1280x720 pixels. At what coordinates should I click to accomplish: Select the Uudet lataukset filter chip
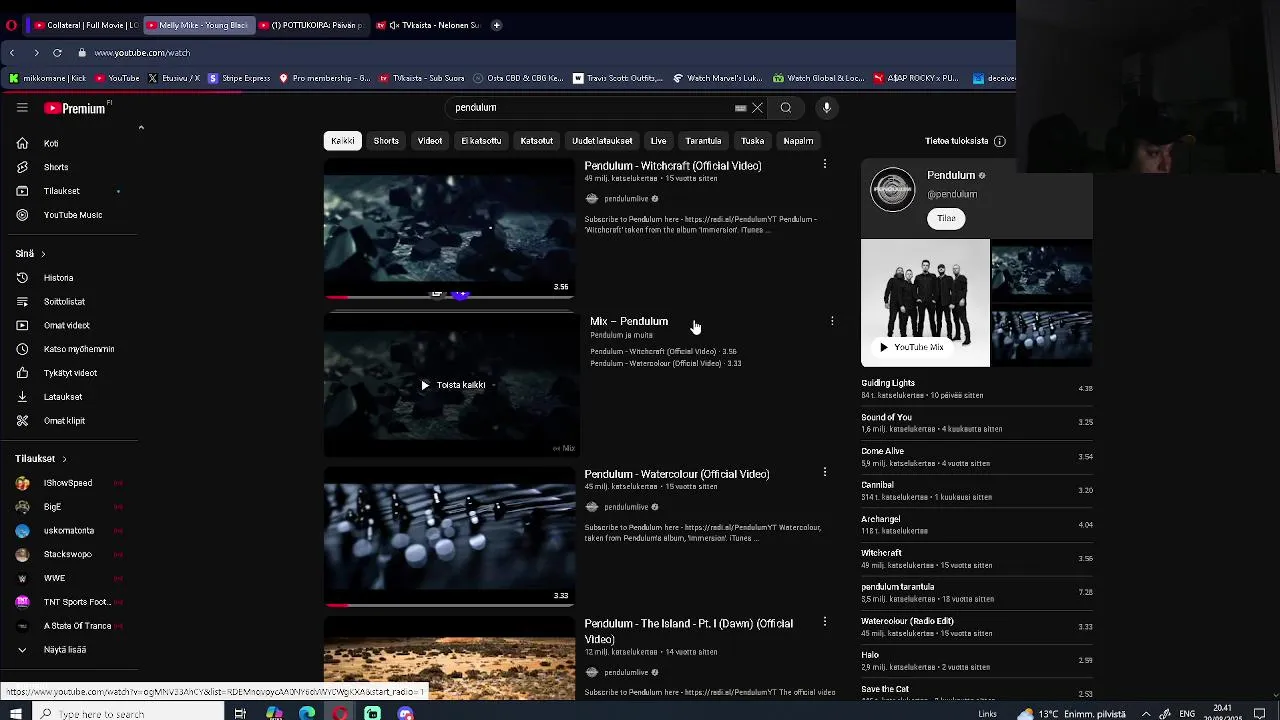click(x=602, y=141)
